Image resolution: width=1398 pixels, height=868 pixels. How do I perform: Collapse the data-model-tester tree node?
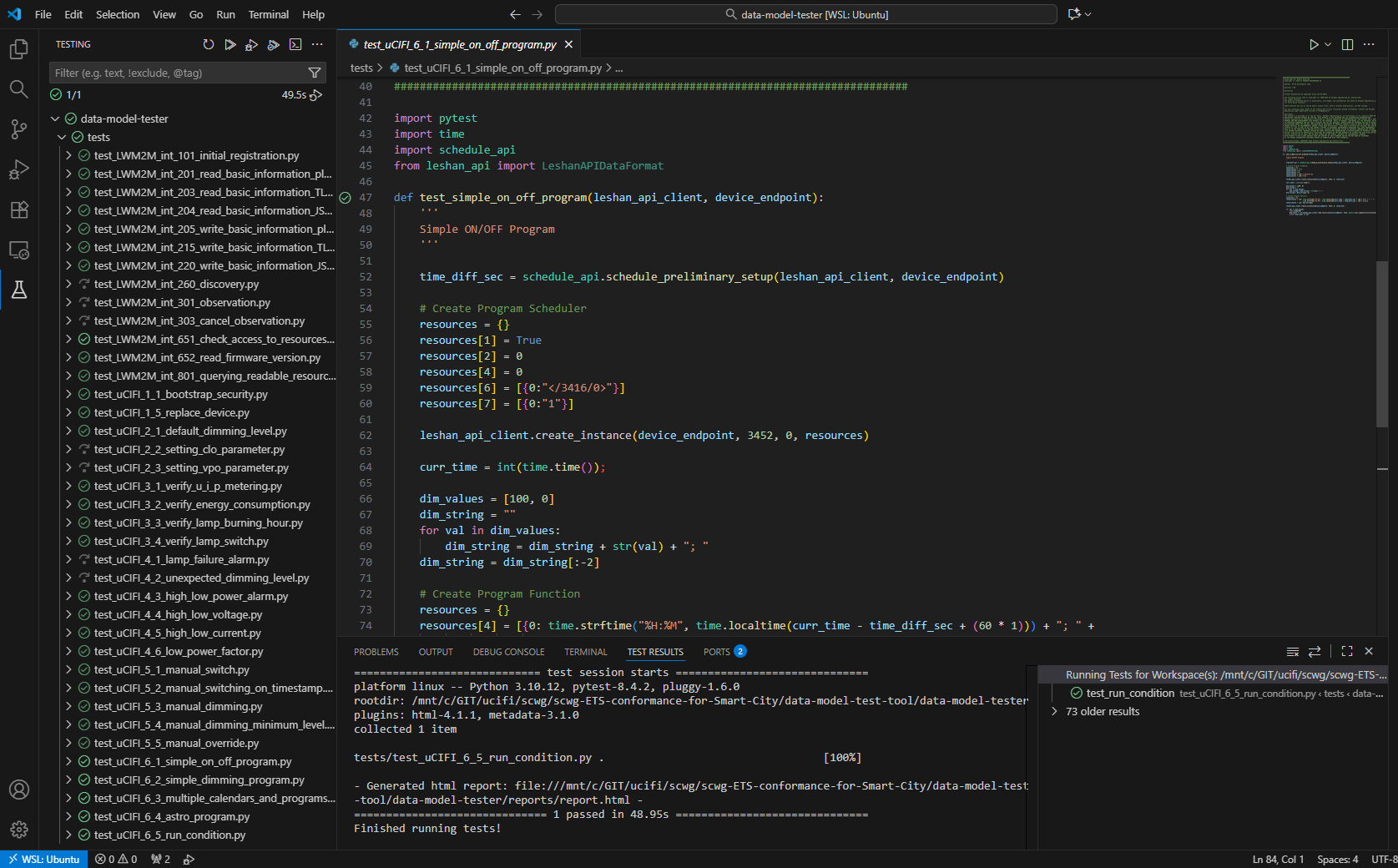55,119
